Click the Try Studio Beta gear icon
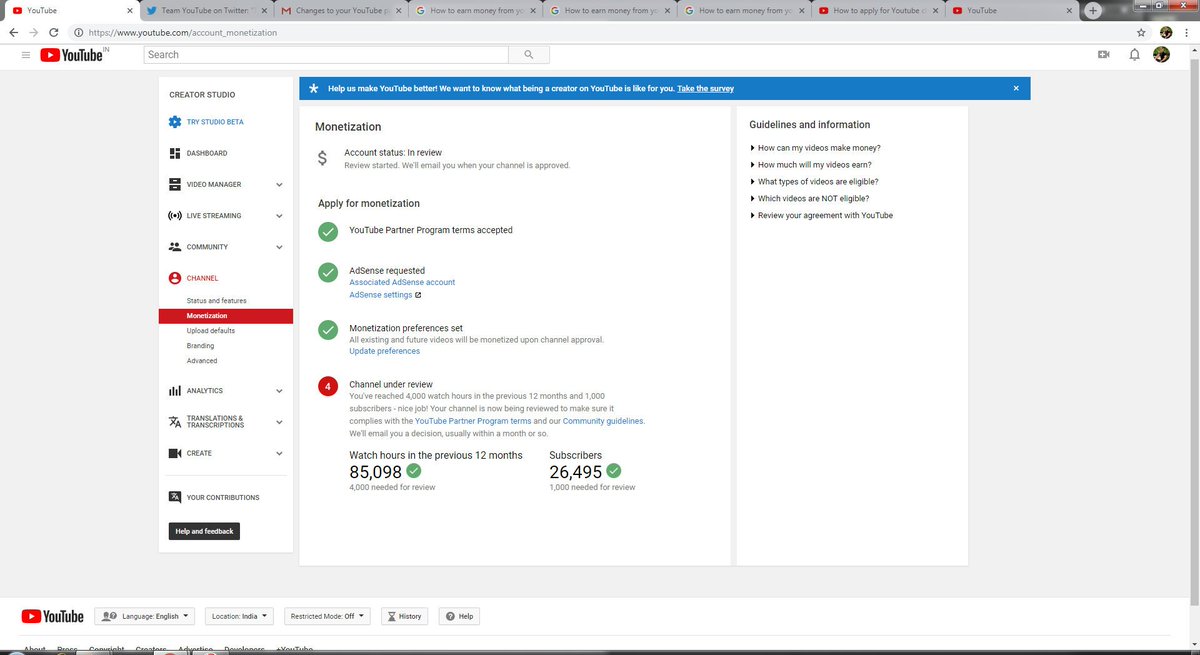Image resolution: width=1200 pixels, height=655 pixels. (175, 122)
